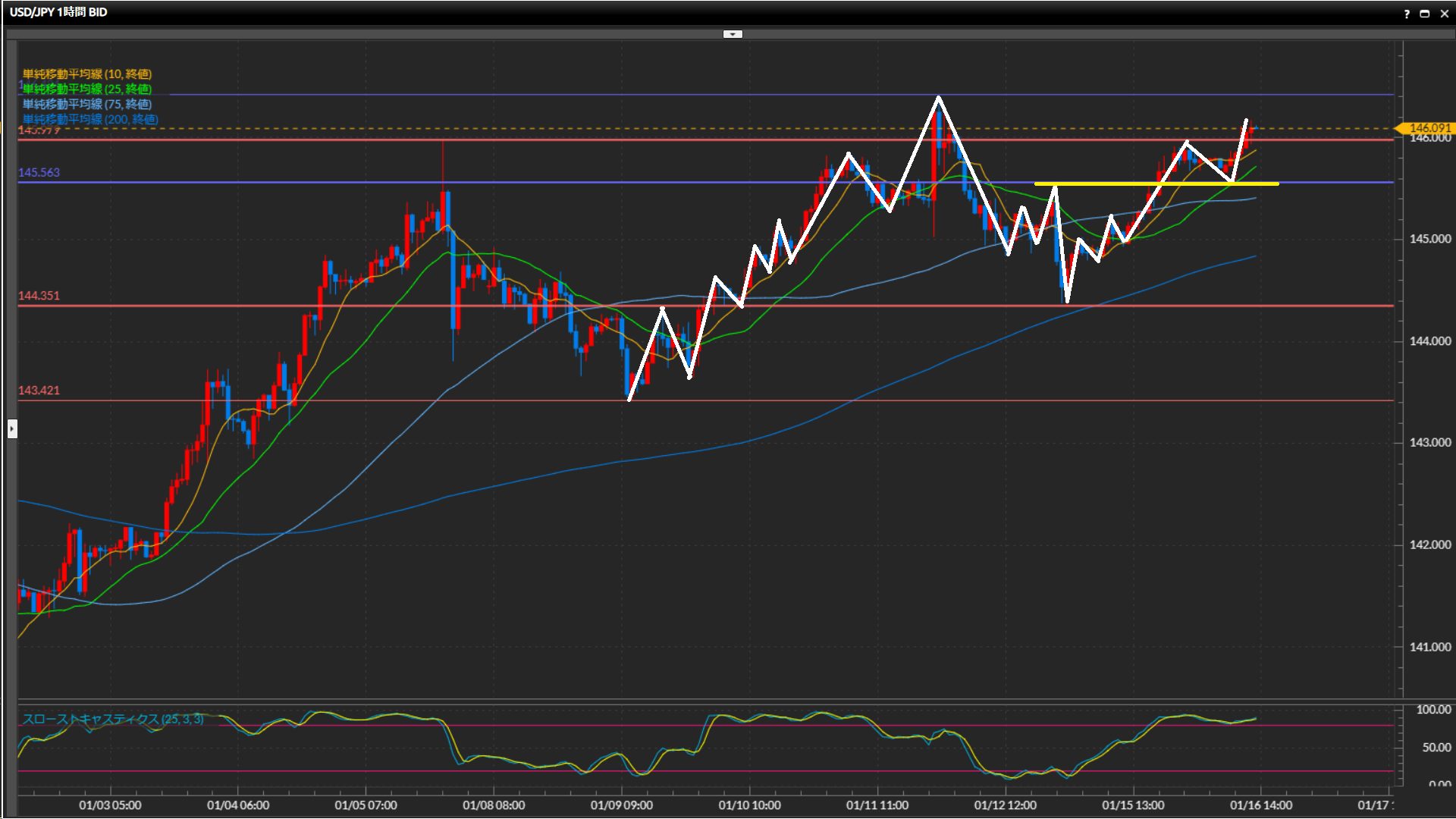Click the current price tag 146.091
The width and height of the screenshot is (1456, 819).
[x=1429, y=128]
